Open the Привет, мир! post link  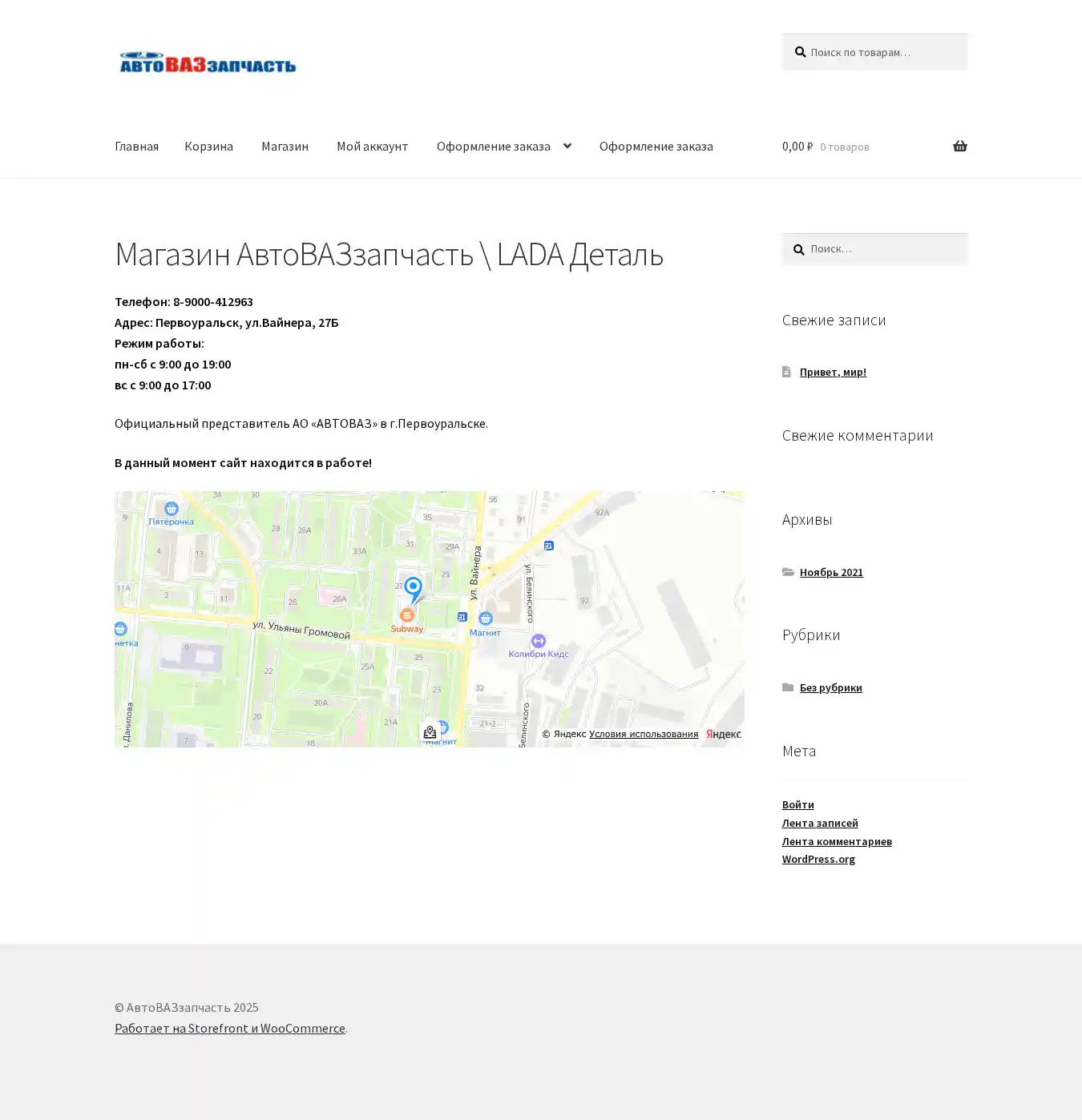833,372
